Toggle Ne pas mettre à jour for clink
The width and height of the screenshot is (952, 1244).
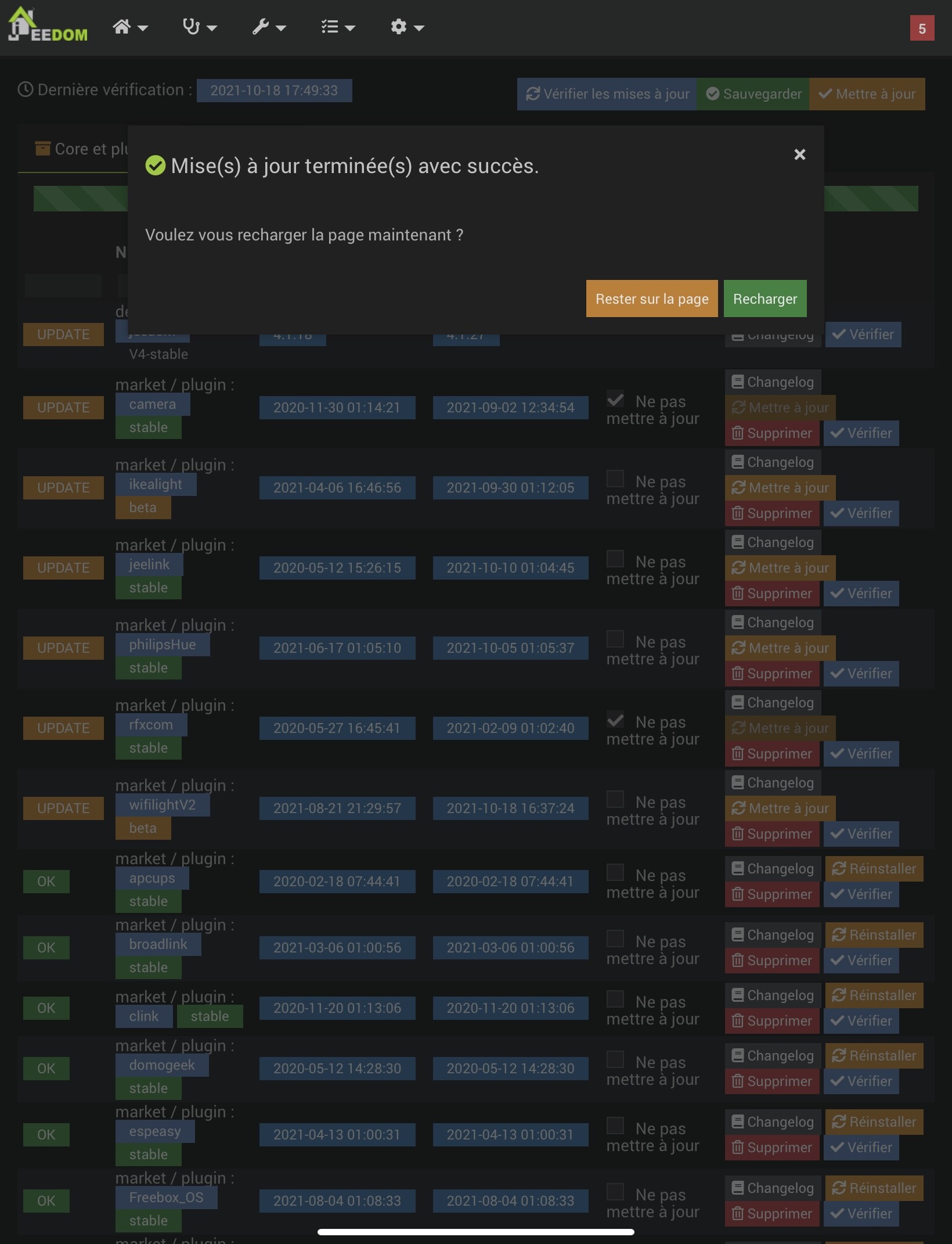(x=615, y=999)
